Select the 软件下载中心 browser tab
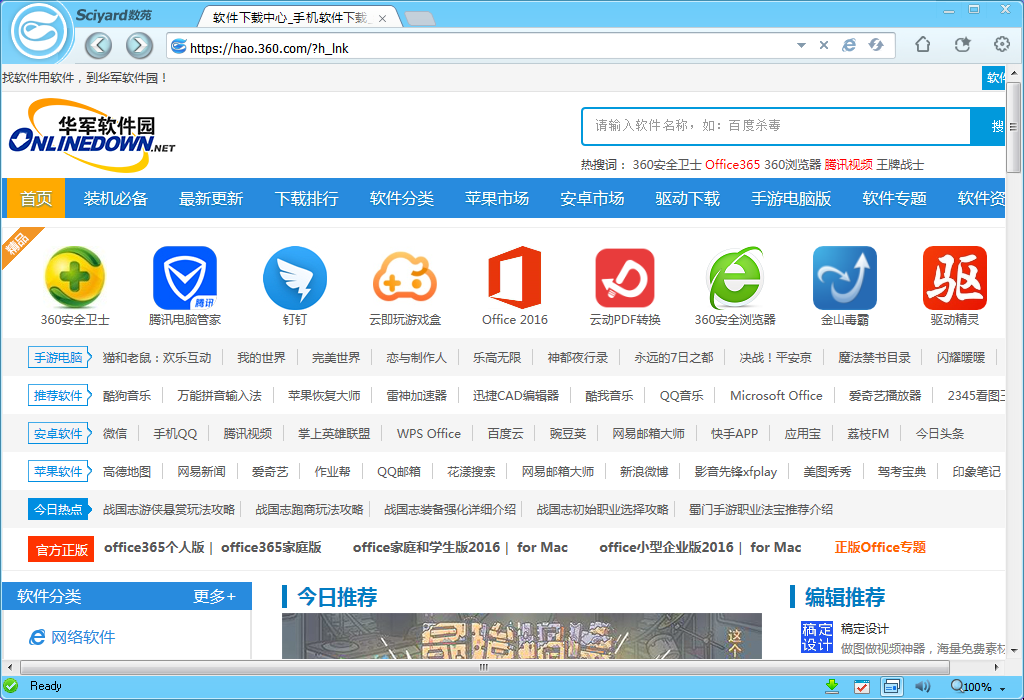Screen dimensions: 1024x700 pos(291,18)
